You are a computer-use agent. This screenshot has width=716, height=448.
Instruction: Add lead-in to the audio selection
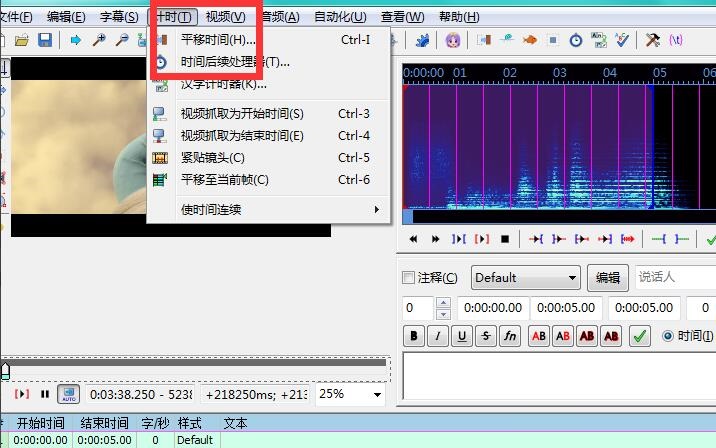click(658, 239)
